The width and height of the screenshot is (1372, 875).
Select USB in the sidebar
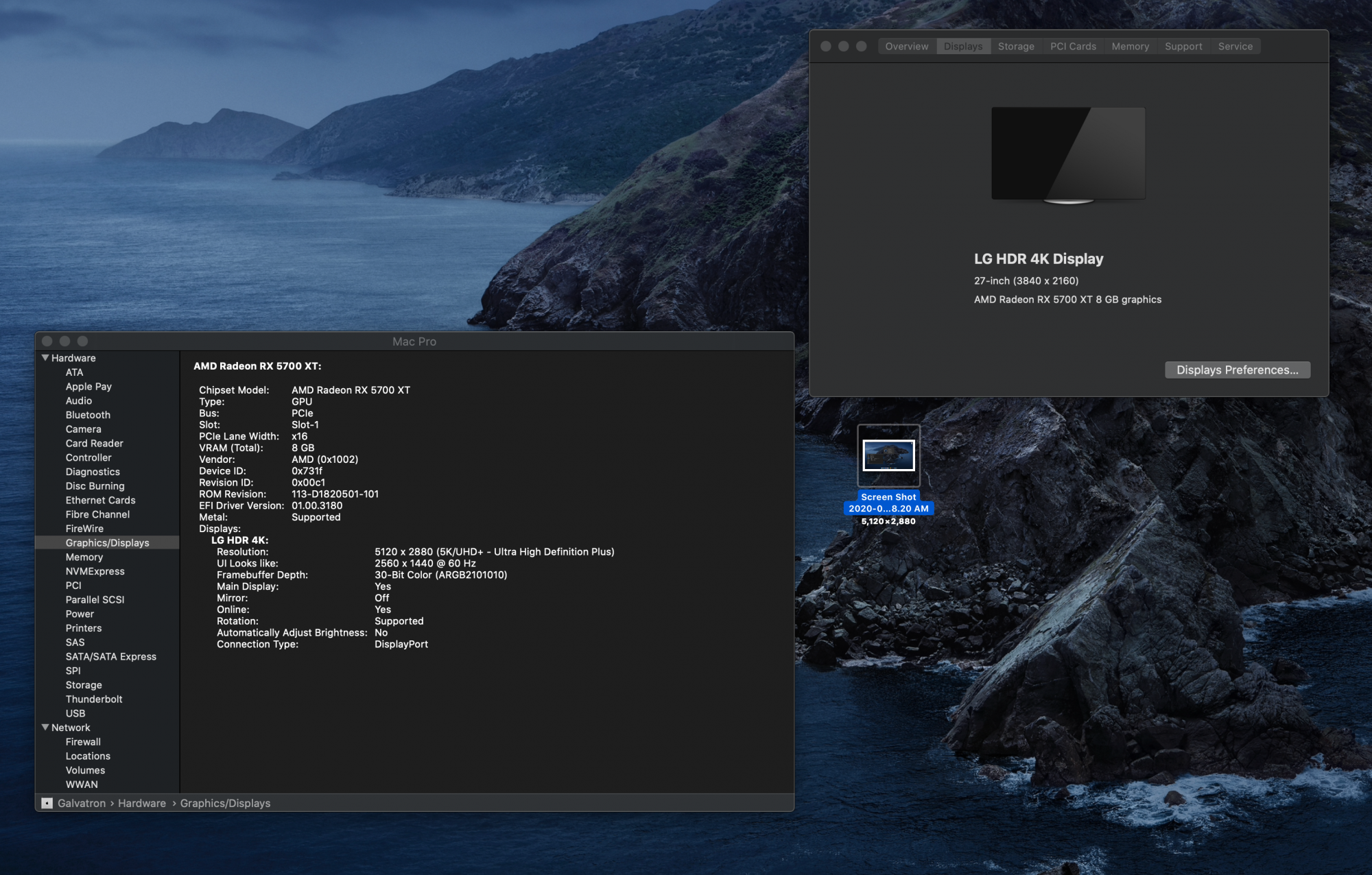[x=75, y=713]
